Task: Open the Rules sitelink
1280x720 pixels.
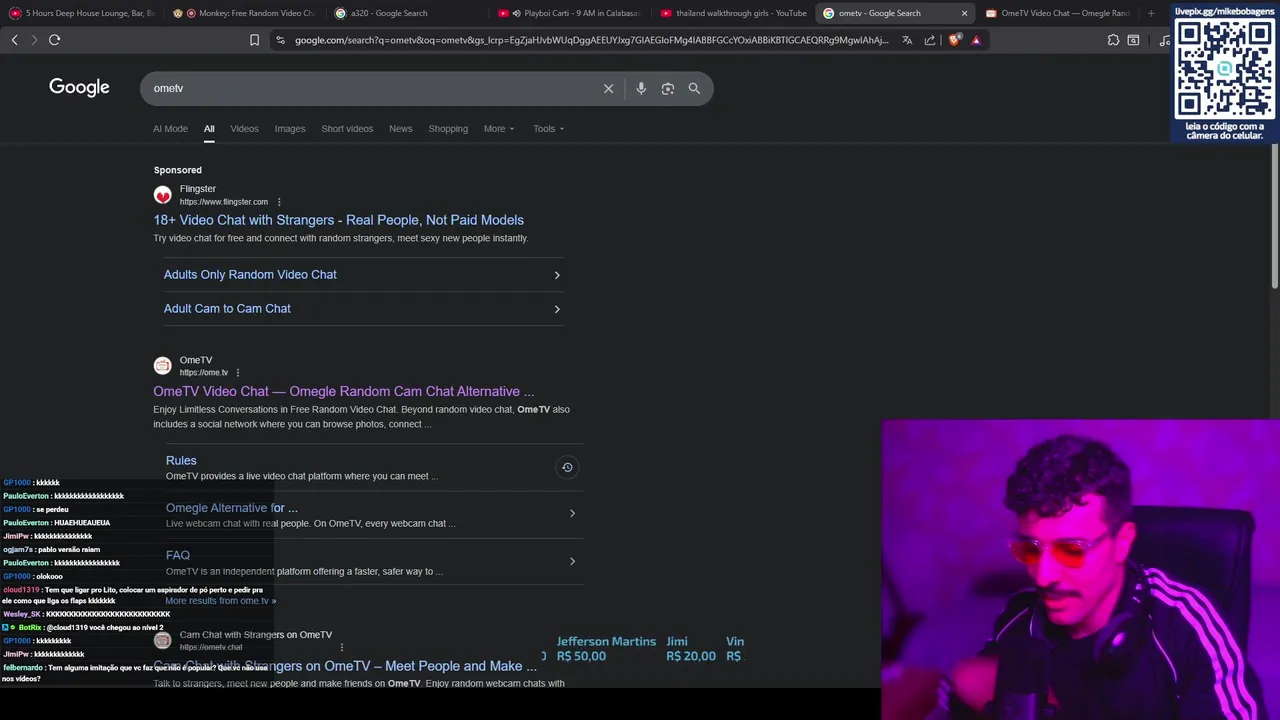Action: pyautogui.click(x=181, y=460)
